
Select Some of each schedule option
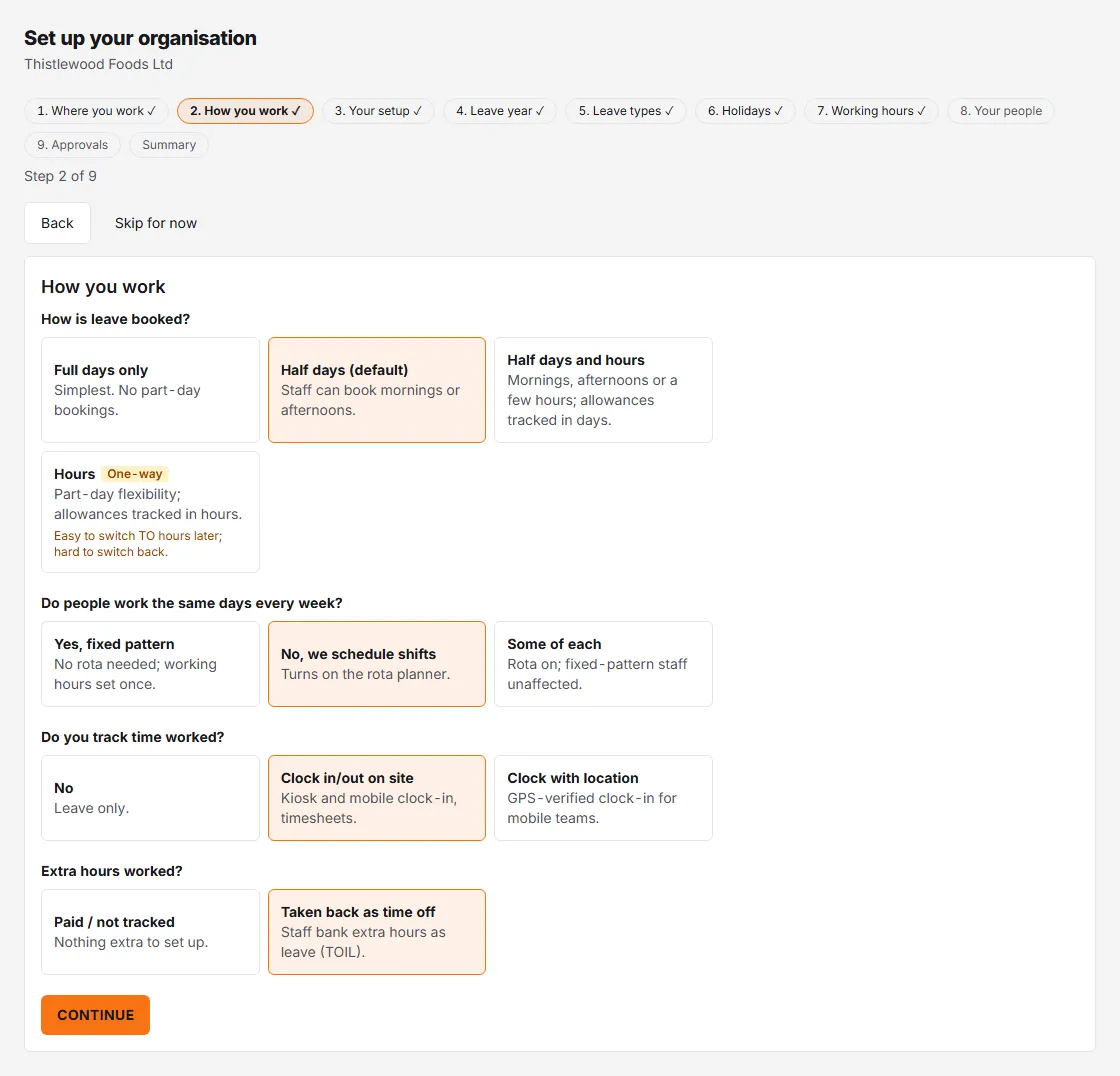point(604,664)
